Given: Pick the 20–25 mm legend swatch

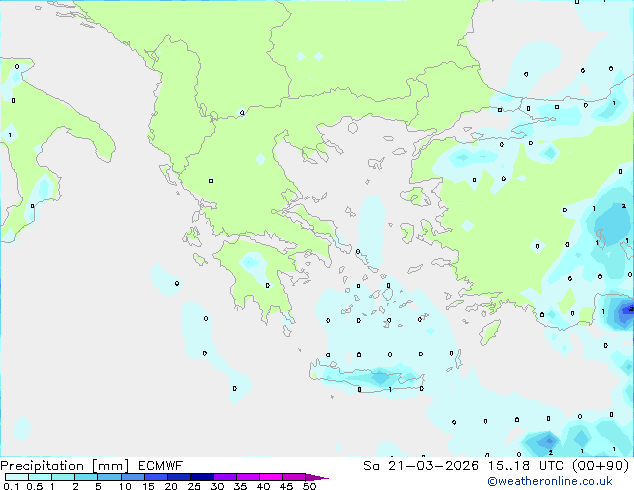Looking at the screenshot, I should click(x=178, y=477).
